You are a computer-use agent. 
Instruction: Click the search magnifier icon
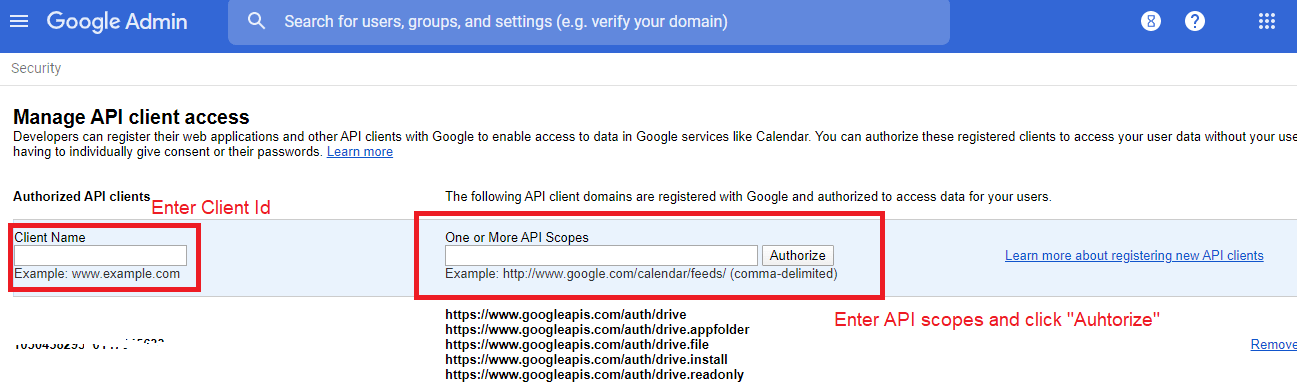coord(257,21)
